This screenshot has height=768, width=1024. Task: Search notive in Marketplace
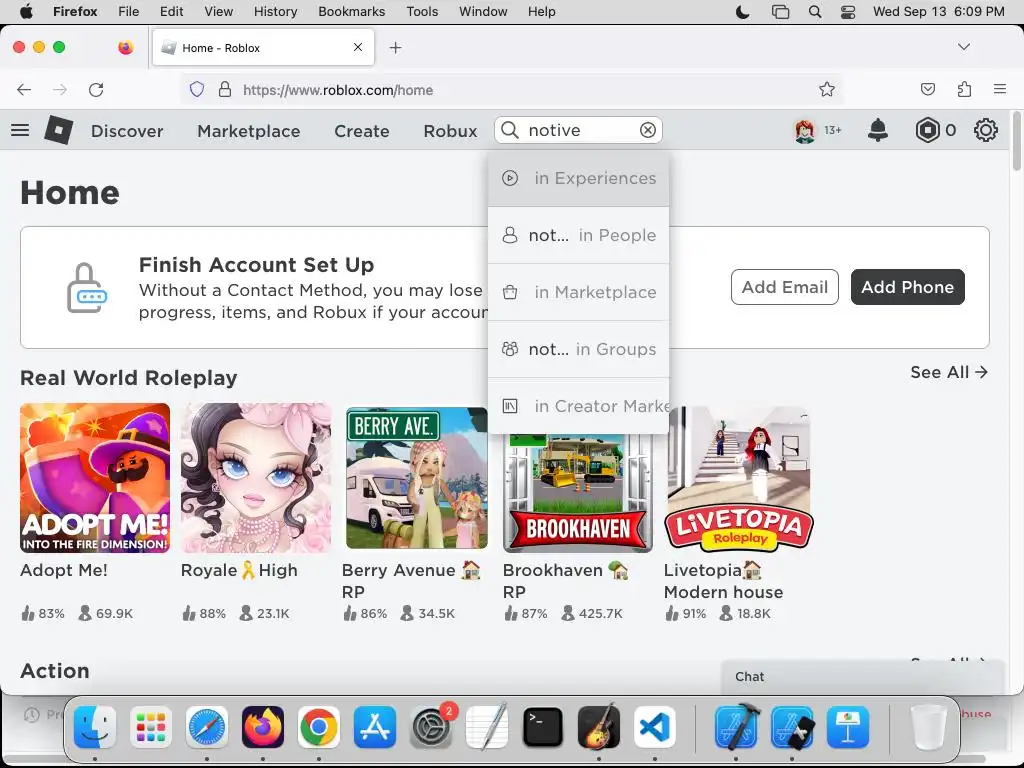pos(579,292)
